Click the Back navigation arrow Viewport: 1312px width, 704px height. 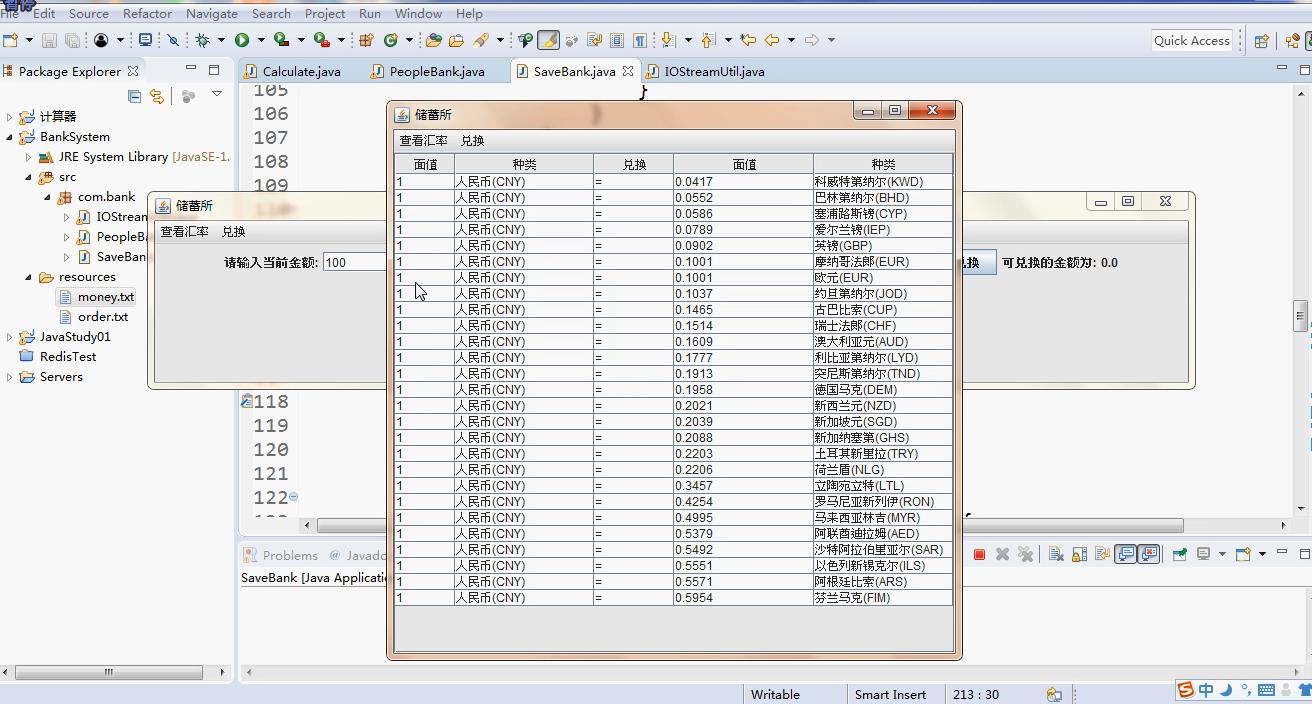click(772, 40)
